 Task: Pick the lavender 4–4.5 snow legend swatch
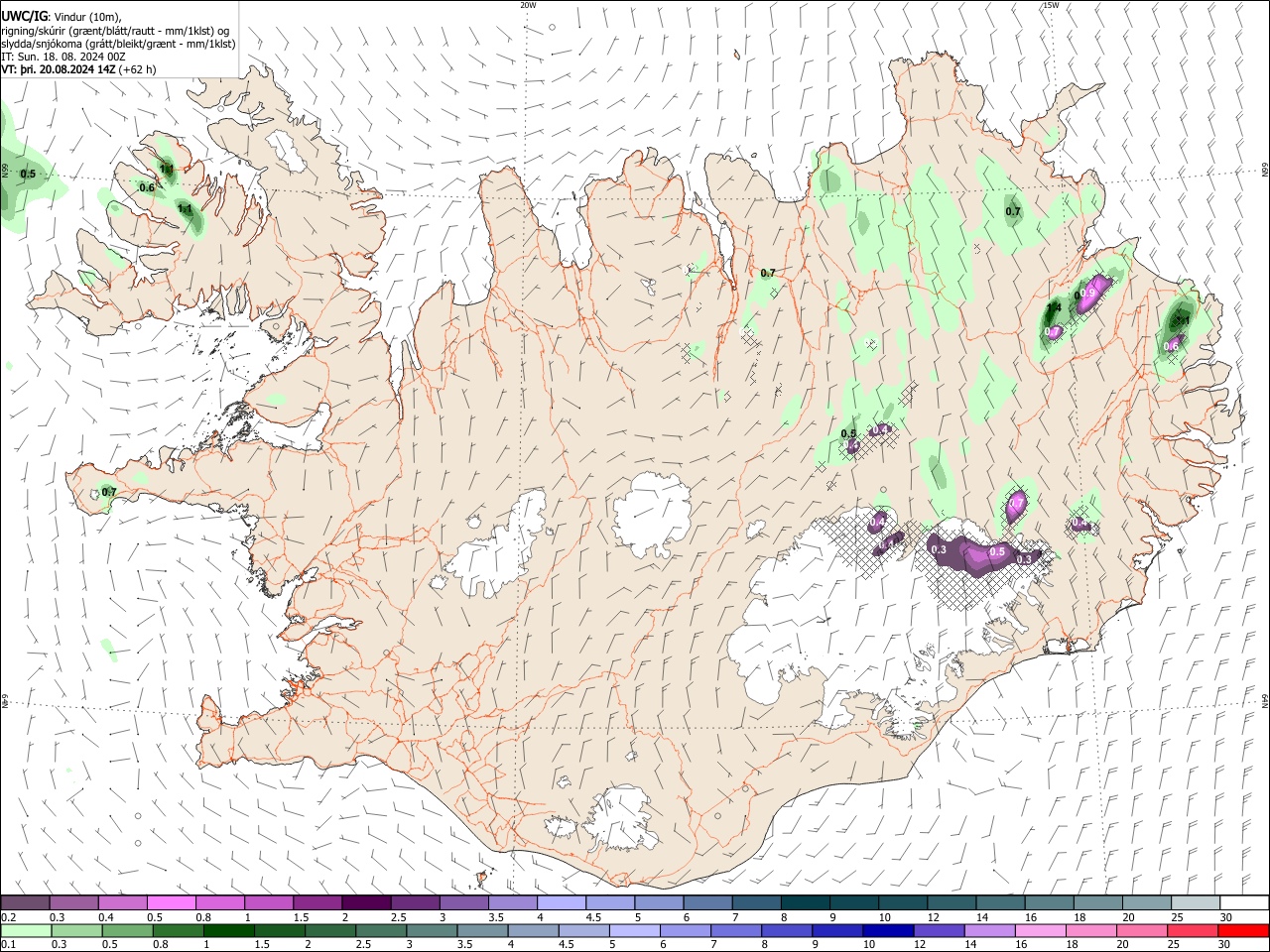[561, 903]
